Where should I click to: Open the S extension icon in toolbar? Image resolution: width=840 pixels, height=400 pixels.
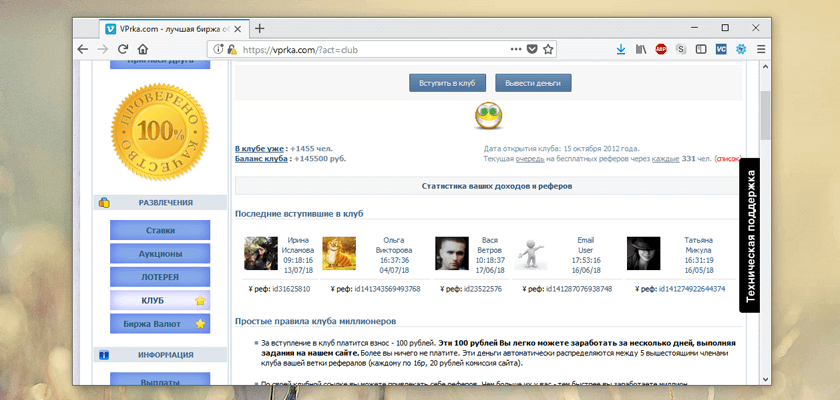point(681,49)
